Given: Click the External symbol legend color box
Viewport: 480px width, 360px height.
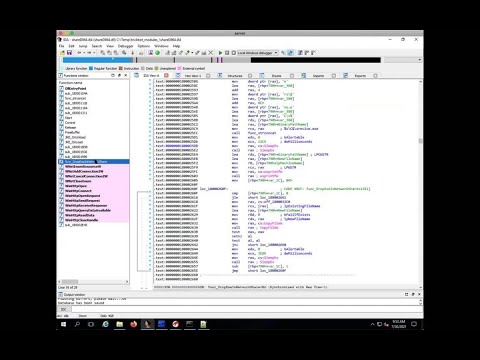Looking at the screenshot, I should click(179, 68).
